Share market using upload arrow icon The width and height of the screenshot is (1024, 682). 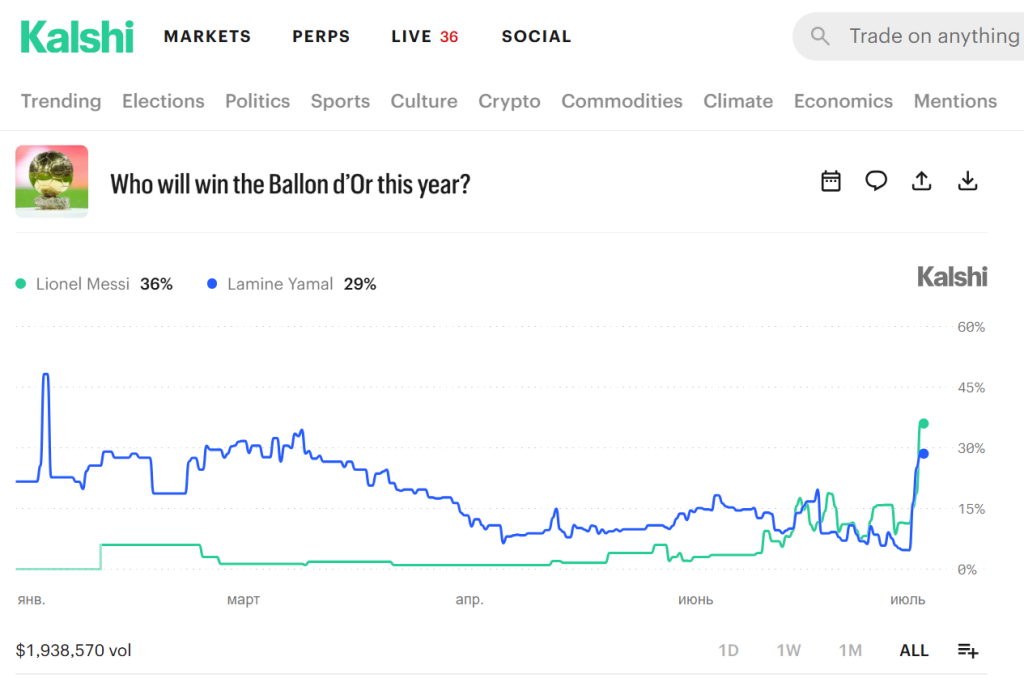click(x=921, y=181)
